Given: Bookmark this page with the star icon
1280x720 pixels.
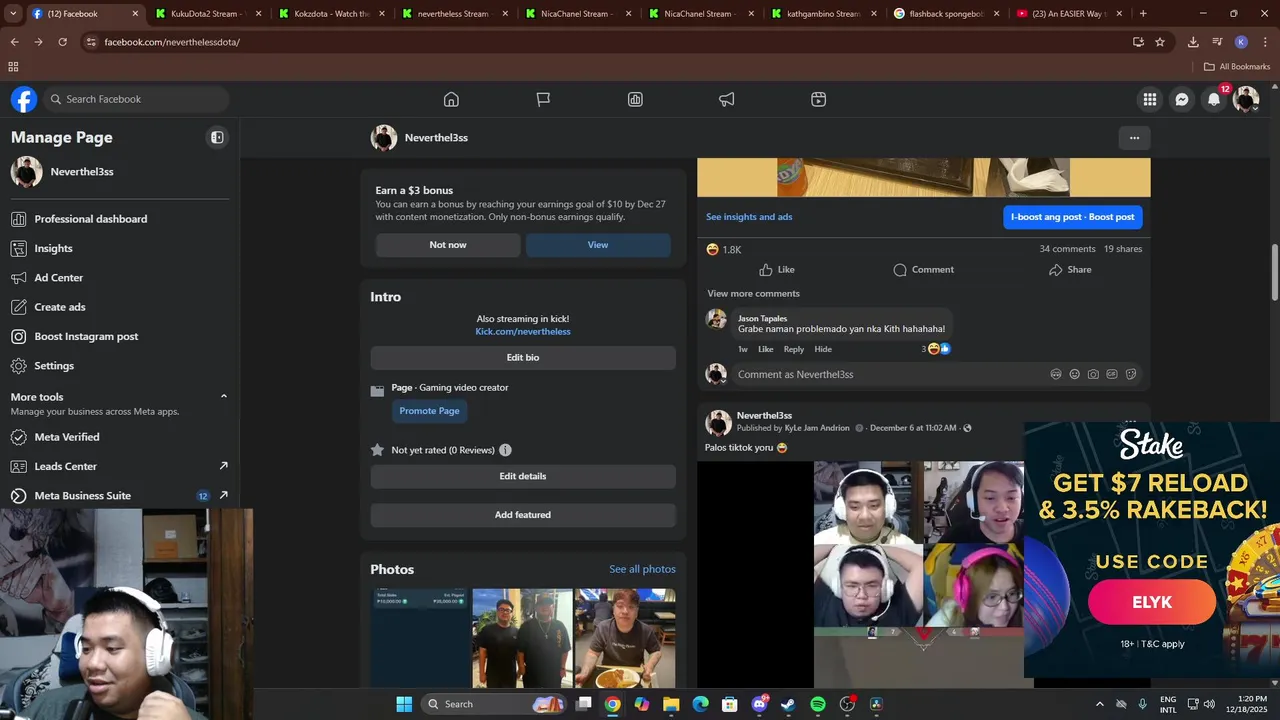Looking at the screenshot, I should 1160,42.
